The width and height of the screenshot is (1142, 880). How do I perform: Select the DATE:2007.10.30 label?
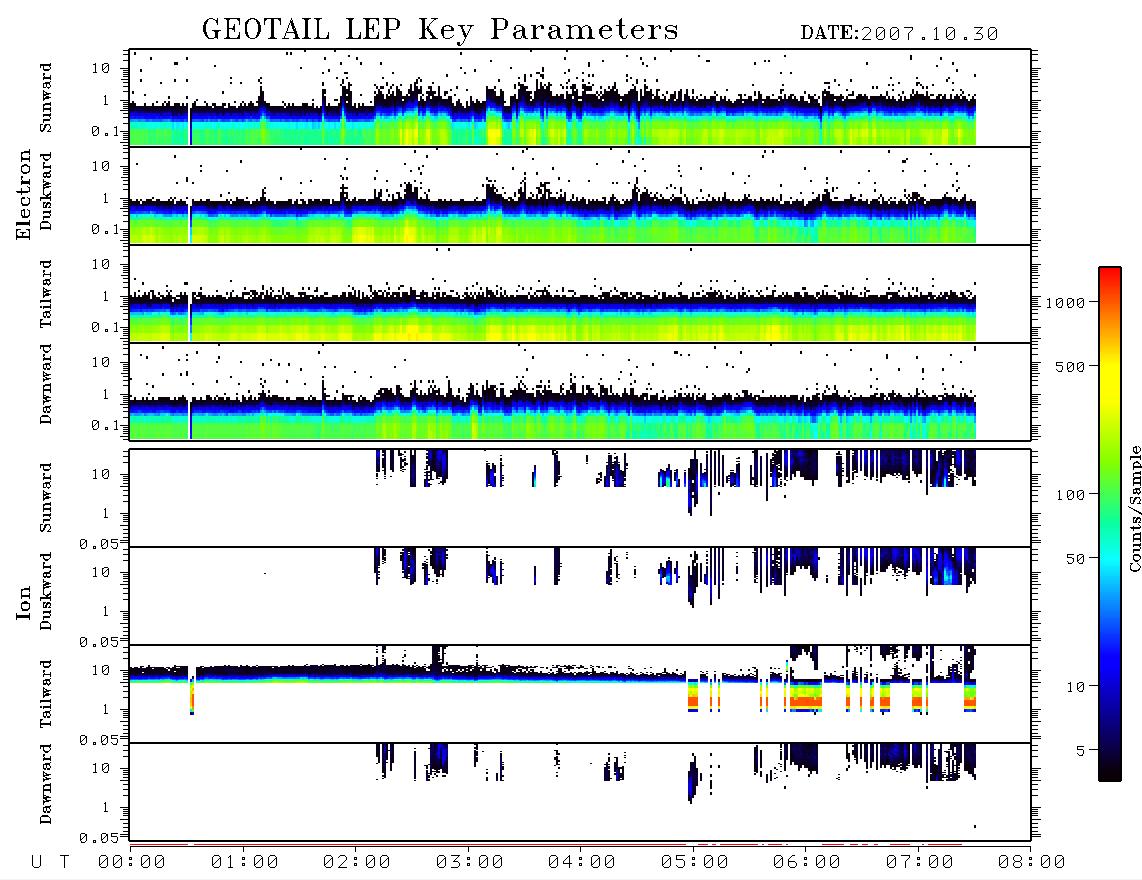pos(899,34)
